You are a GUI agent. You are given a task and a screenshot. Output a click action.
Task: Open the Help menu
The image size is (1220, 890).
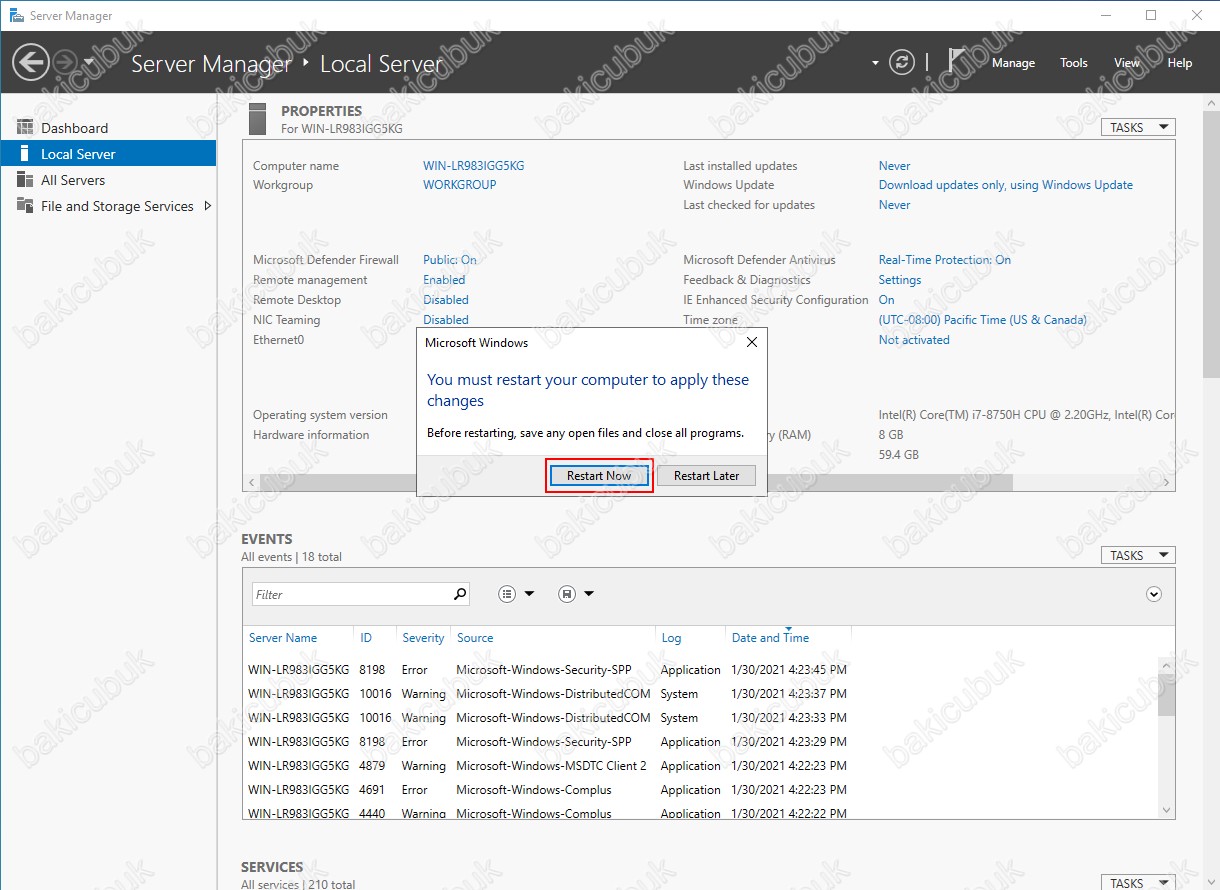1180,62
